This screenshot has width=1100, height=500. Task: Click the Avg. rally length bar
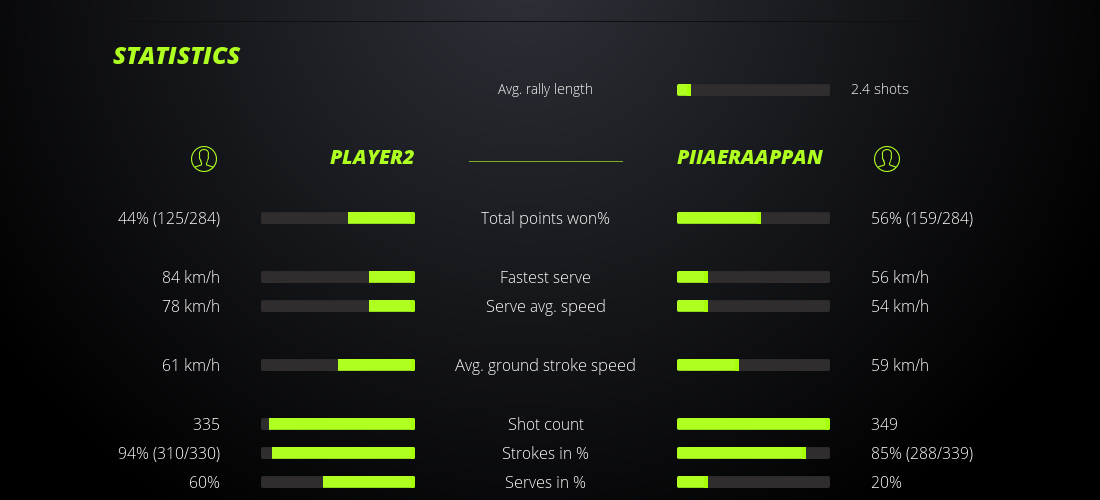(x=753, y=90)
